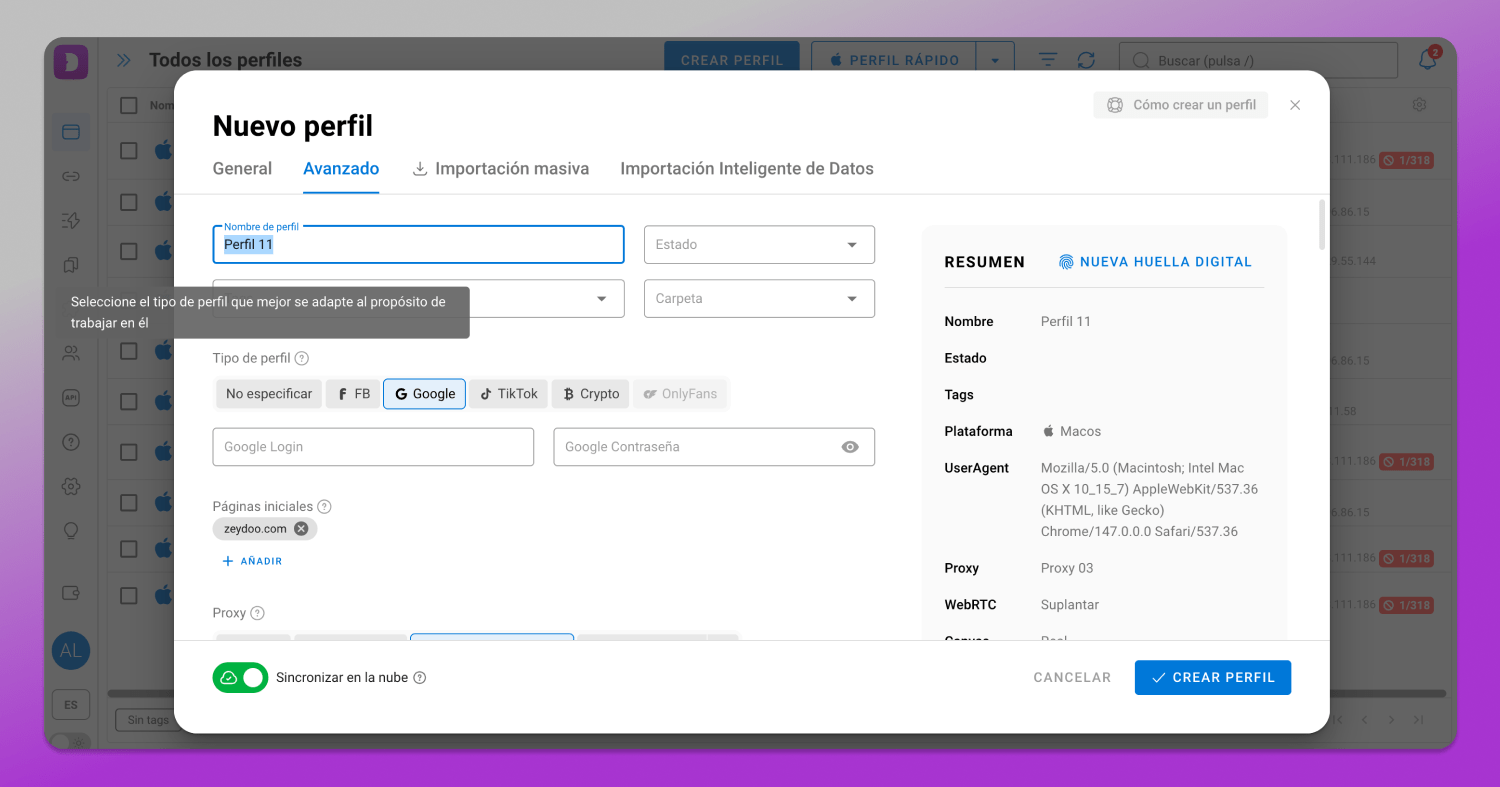Open the Importación Inteligente de Datos tab
Viewport: 1500px width, 787px height.
pyautogui.click(x=747, y=169)
